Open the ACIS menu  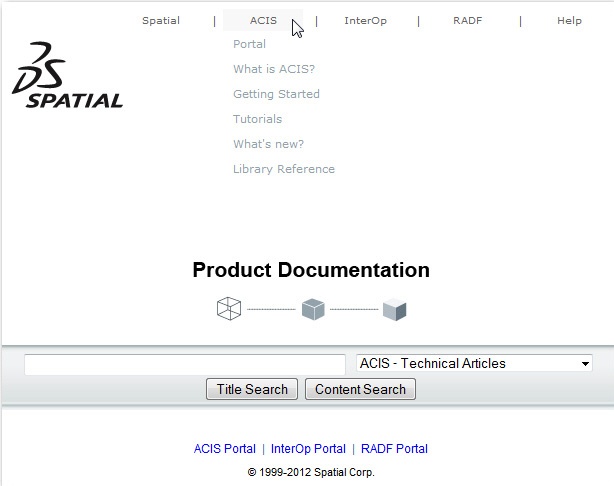[x=263, y=21]
